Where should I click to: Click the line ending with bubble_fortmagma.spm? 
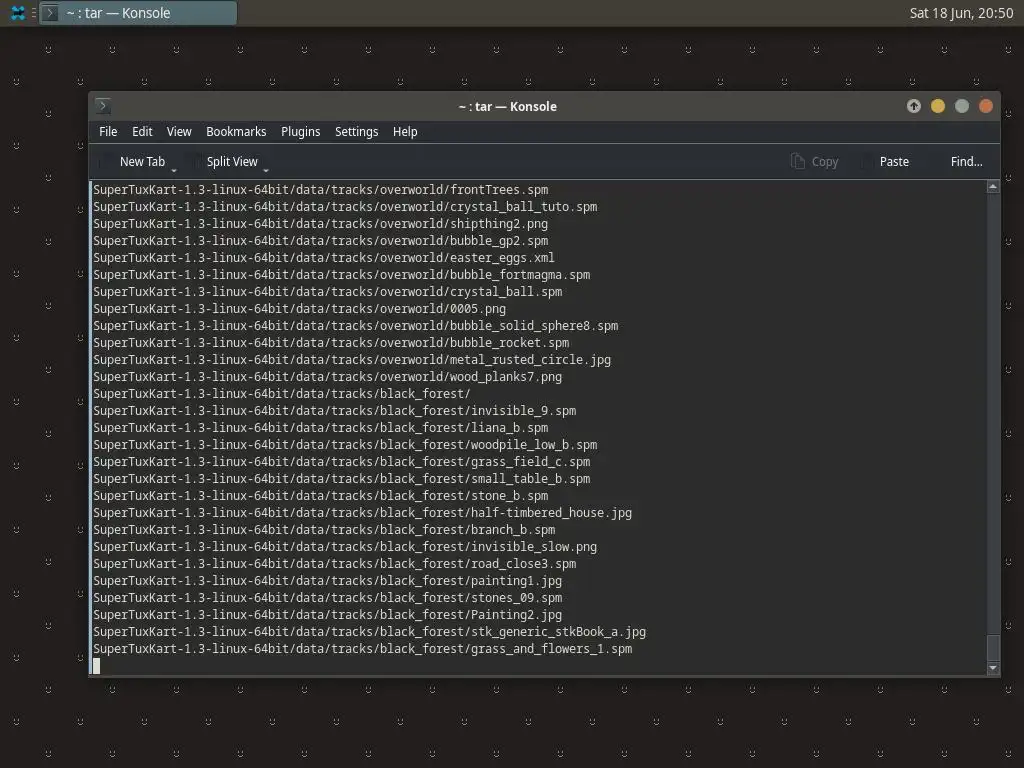tap(342, 275)
